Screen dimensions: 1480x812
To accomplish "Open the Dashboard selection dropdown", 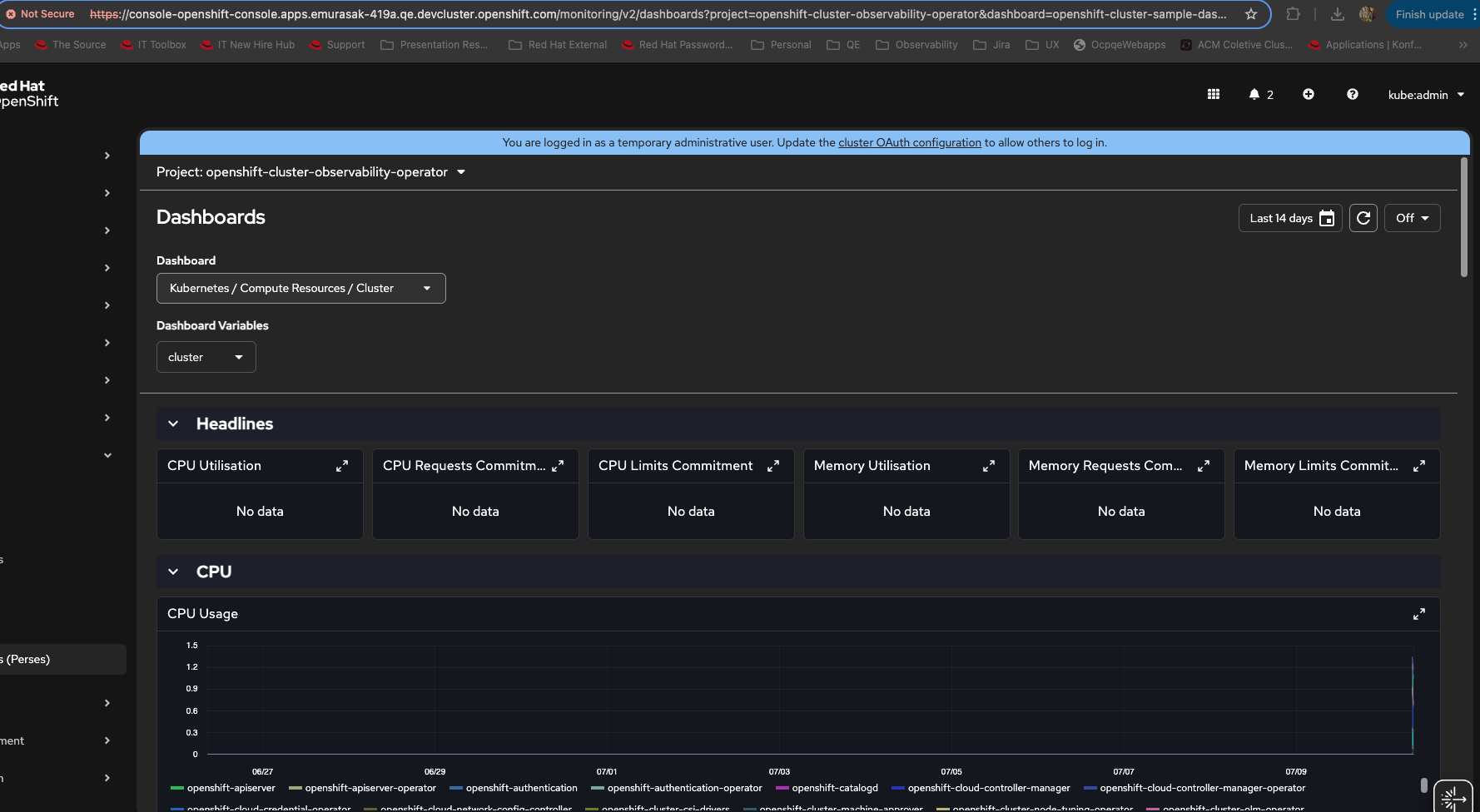I will (300, 289).
